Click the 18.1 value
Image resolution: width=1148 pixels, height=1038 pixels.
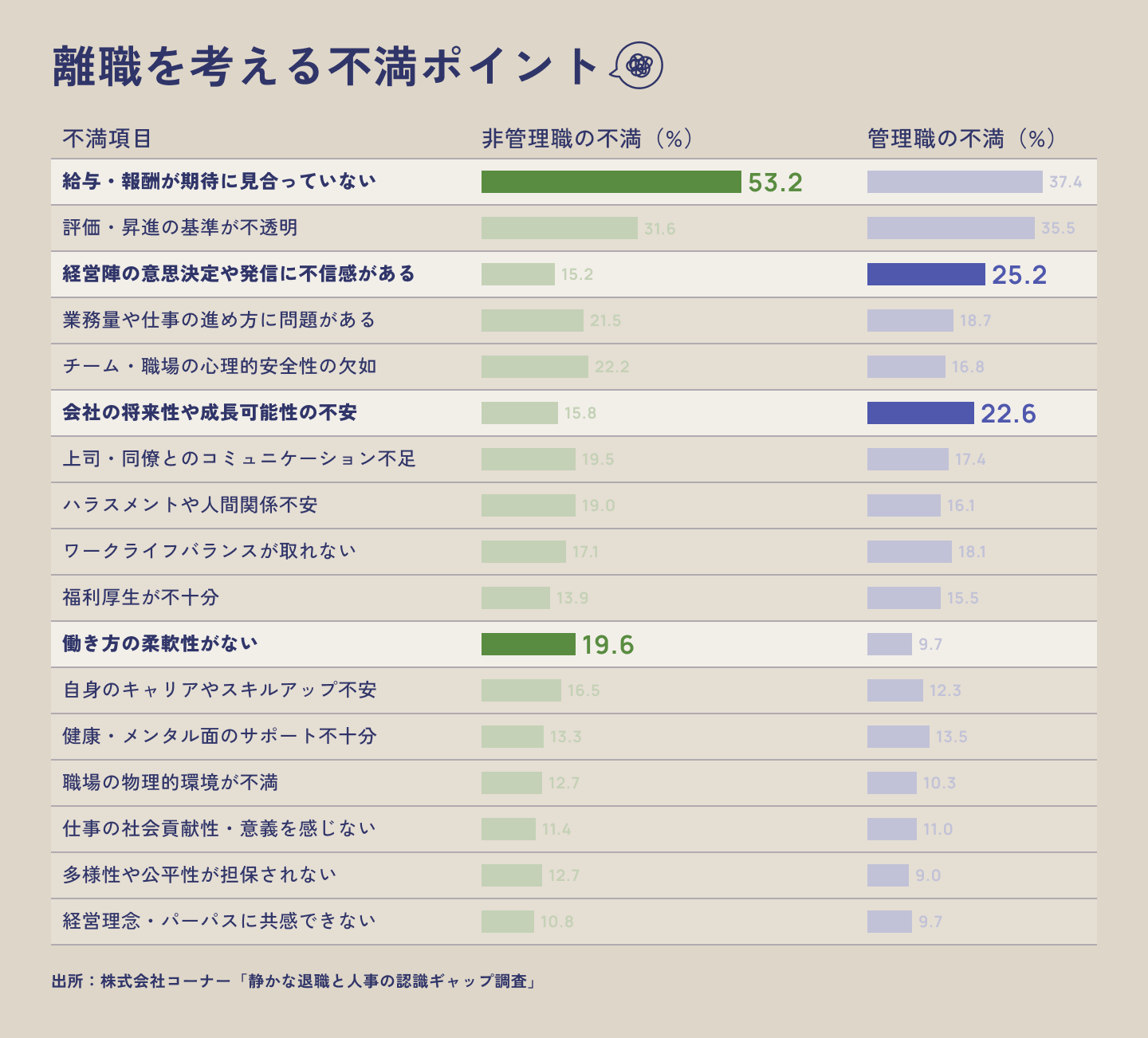[972, 552]
